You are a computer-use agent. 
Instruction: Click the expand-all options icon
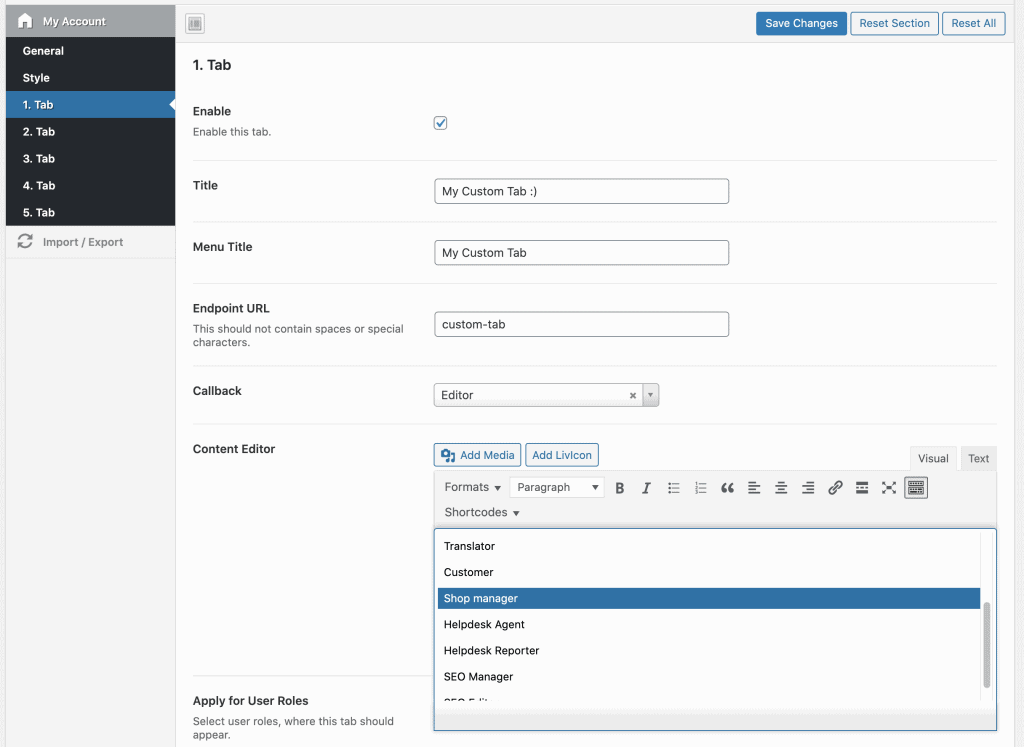(x=195, y=24)
